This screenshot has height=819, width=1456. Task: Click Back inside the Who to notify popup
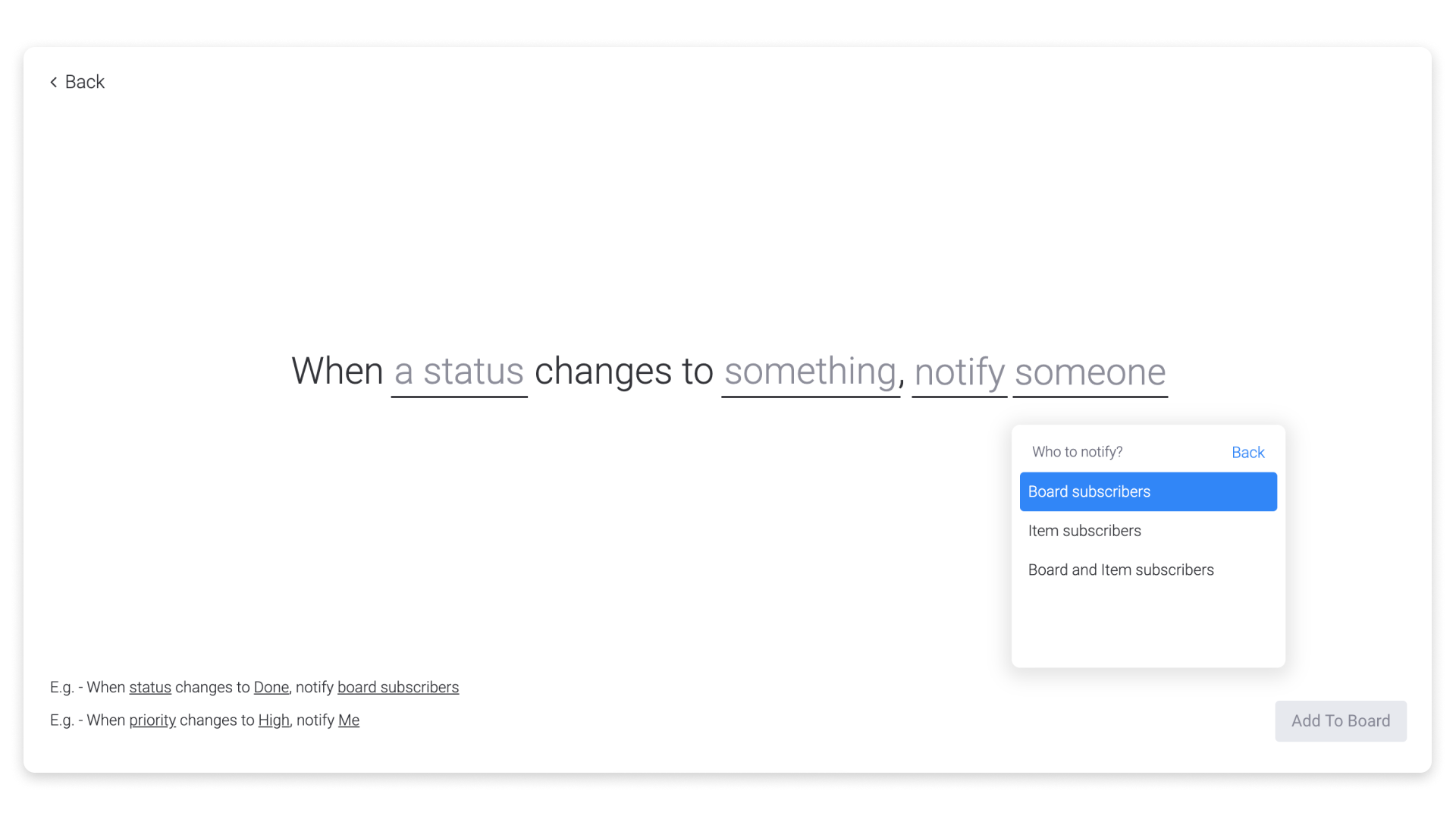[x=1247, y=452]
